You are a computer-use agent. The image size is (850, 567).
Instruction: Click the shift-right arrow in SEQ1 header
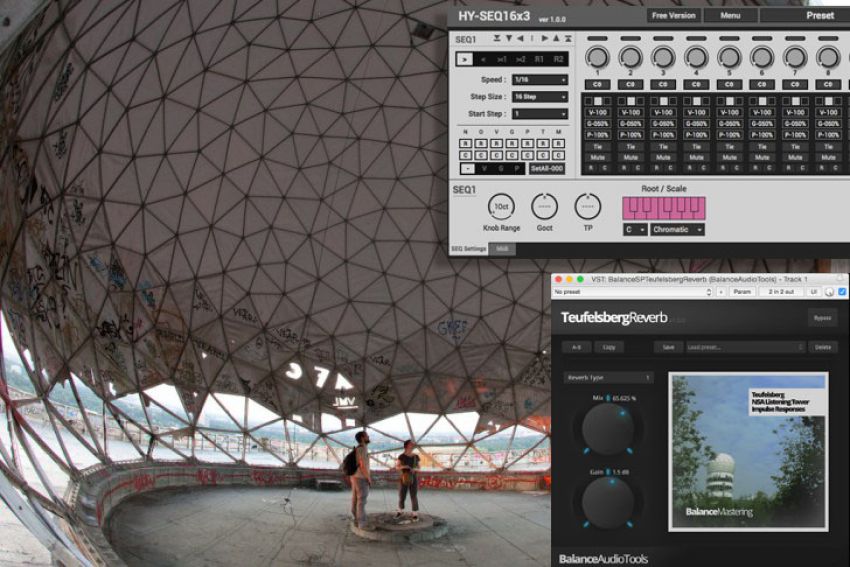tap(545, 38)
